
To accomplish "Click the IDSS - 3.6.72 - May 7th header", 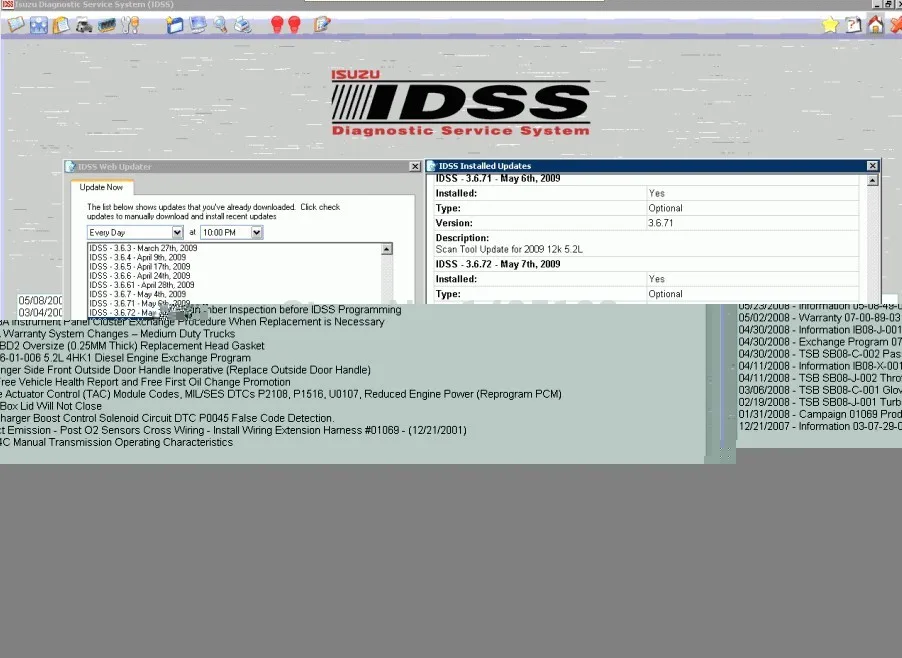I will click(x=498, y=264).
